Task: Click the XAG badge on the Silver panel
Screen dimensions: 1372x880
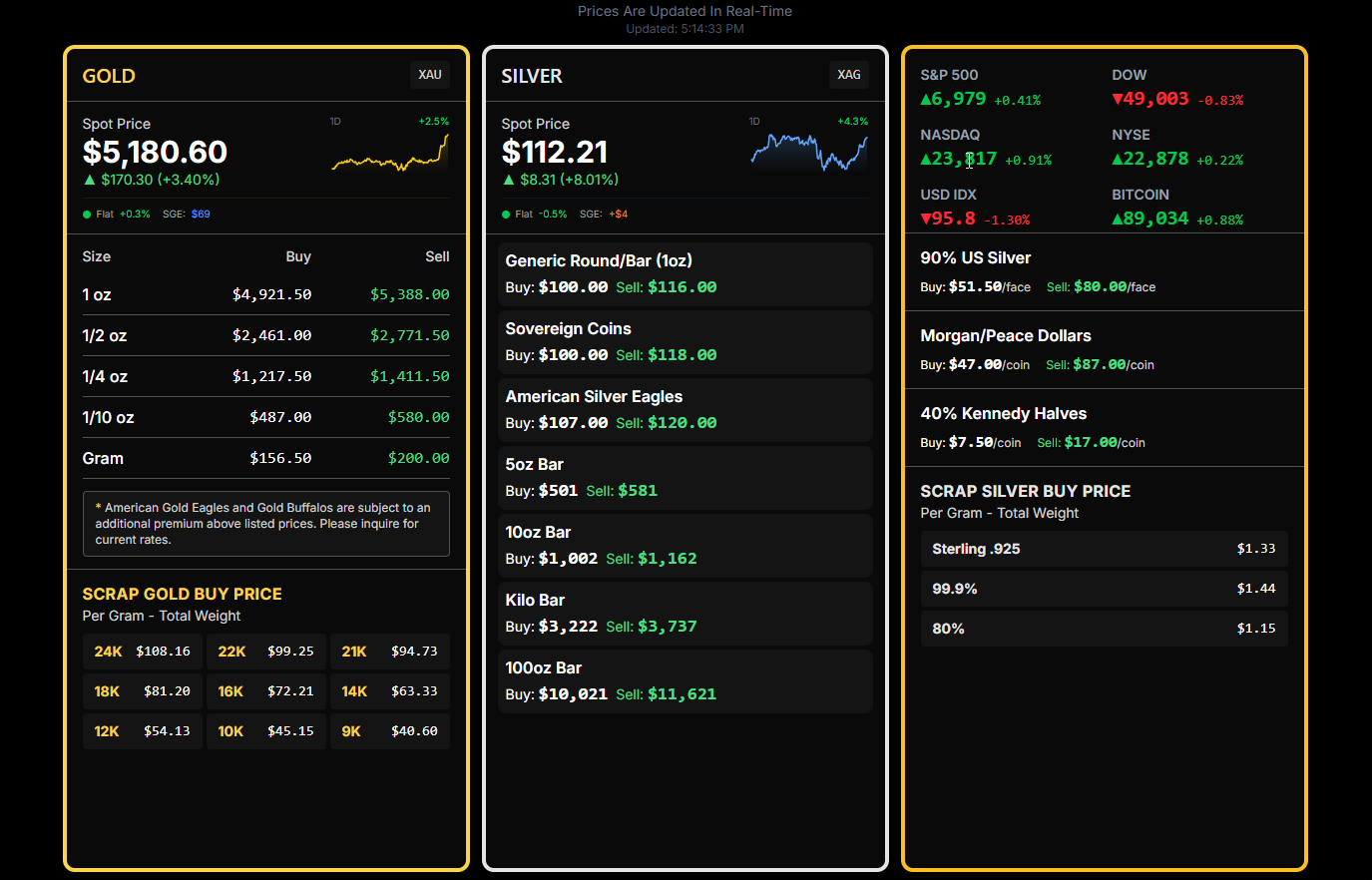Action: (848, 74)
